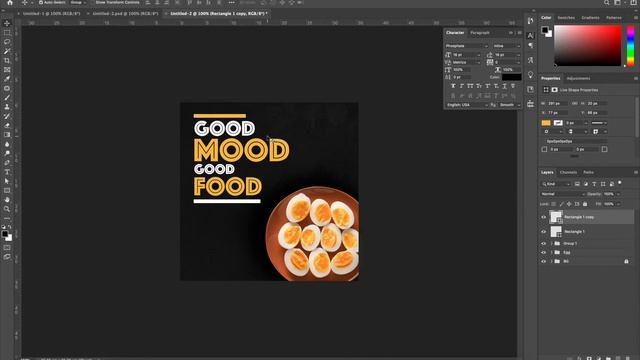Select the Eraser tool
Viewport: 640px width, 360px height.
click(7, 125)
